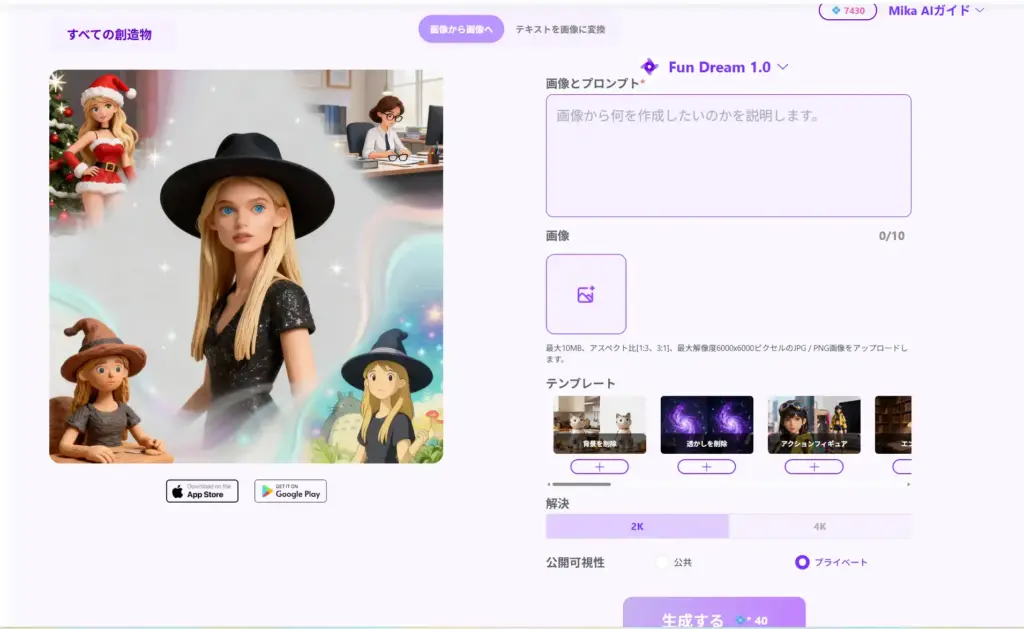1024x629 pixels.
Task: Expand the Fun Dream 1.0 model dropdown
Action: (x=783, y=67)
